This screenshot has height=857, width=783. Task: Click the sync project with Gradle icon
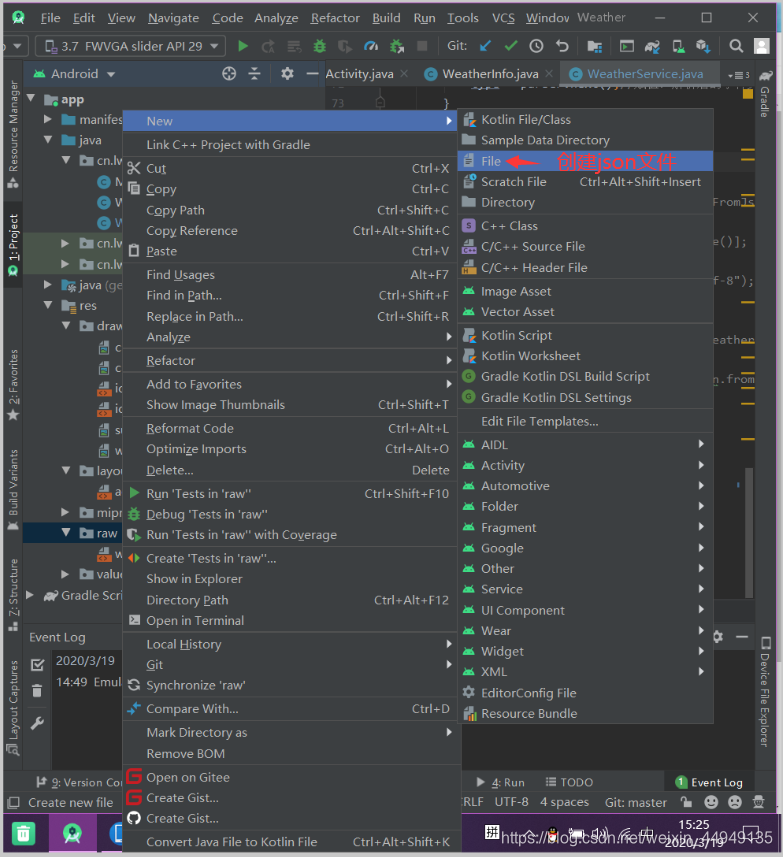tap(652, 46)
